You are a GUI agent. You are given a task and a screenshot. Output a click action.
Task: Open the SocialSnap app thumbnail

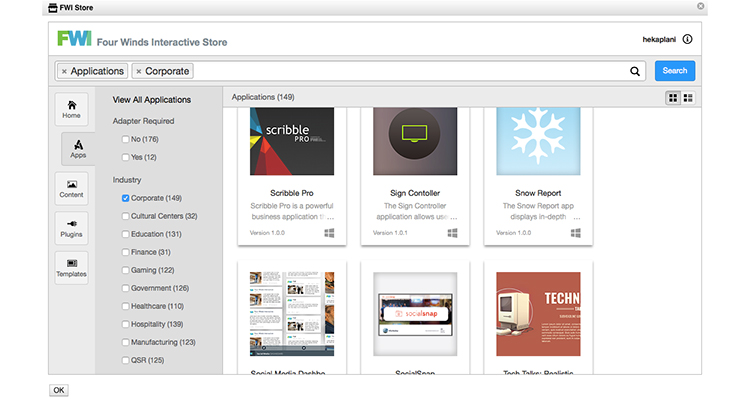click(x=415, y=314)
